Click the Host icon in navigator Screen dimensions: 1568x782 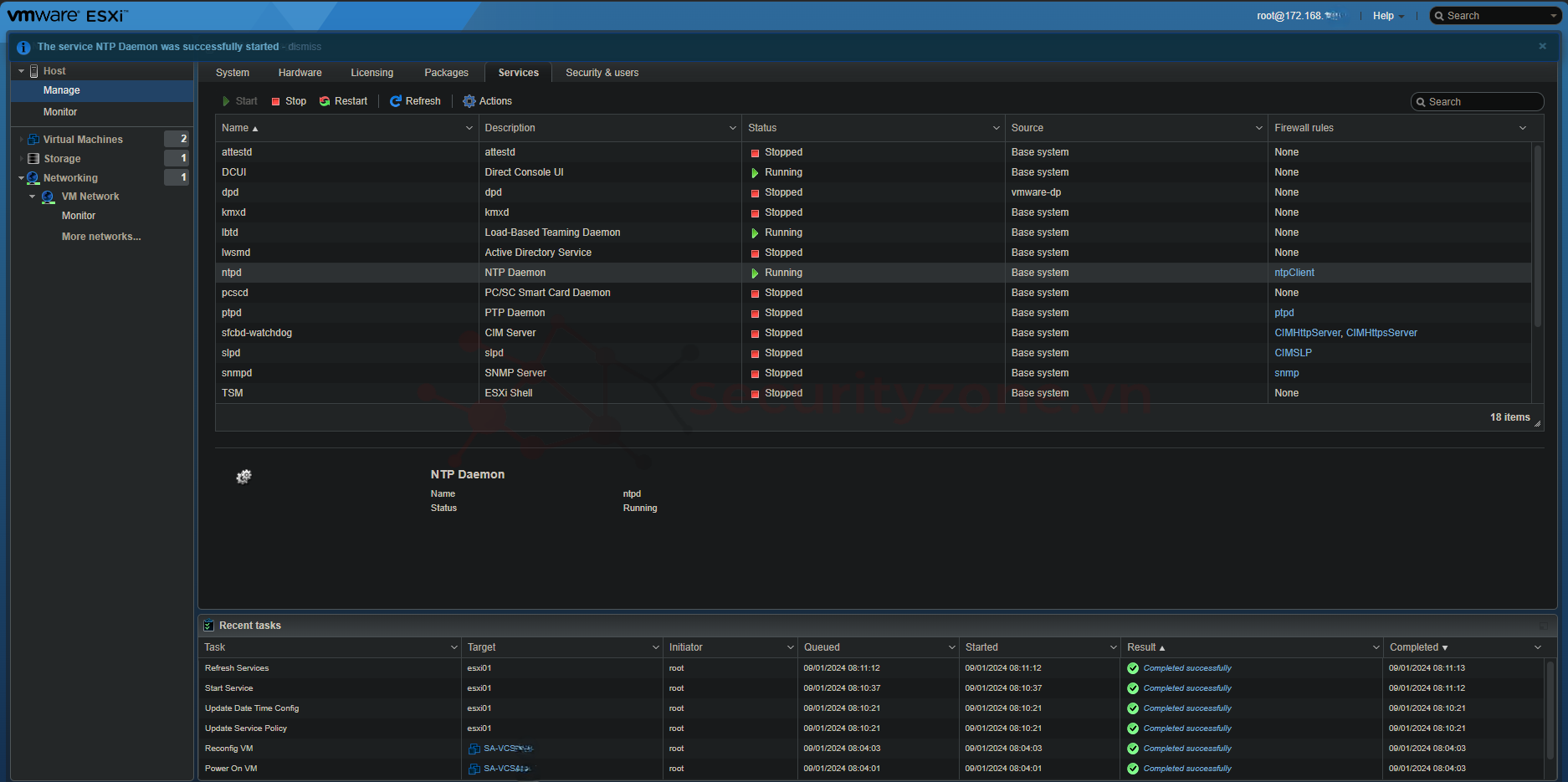click(x=34, y=71)
